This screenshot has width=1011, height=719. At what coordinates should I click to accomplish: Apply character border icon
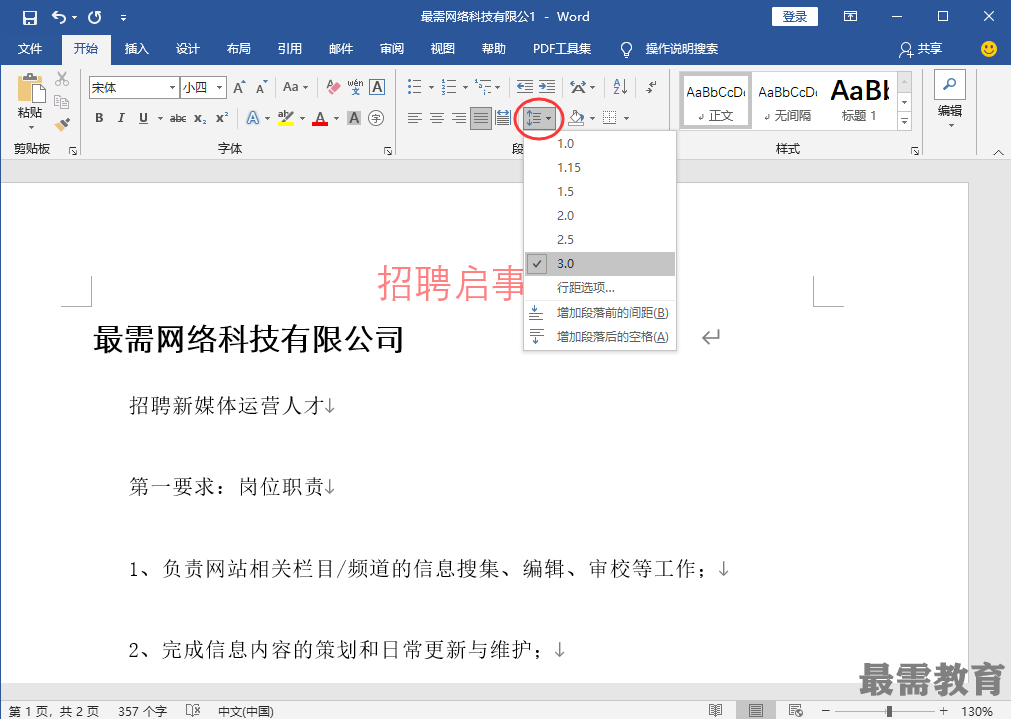click(x=377, y=87)
